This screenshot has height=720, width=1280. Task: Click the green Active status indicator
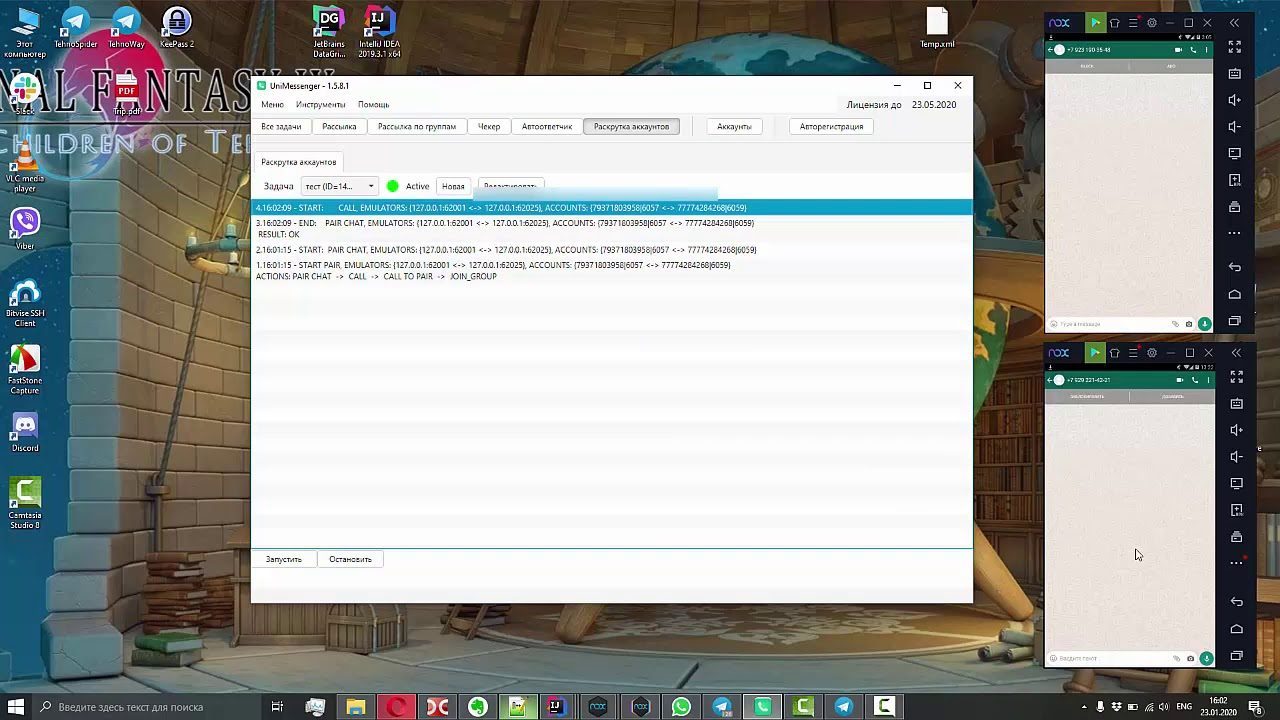[x=392, y=186]
